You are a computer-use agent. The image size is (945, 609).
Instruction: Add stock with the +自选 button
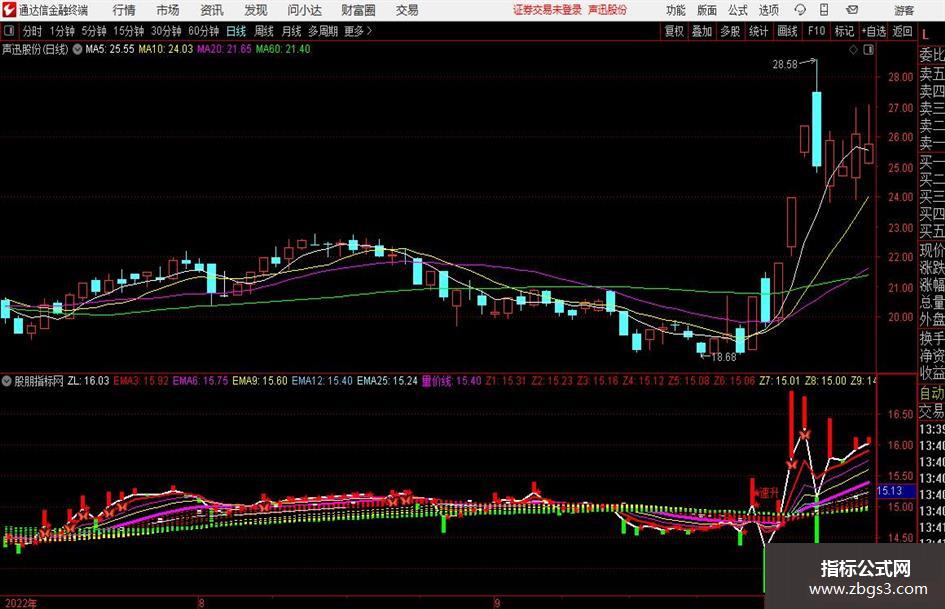coord(874,31)
